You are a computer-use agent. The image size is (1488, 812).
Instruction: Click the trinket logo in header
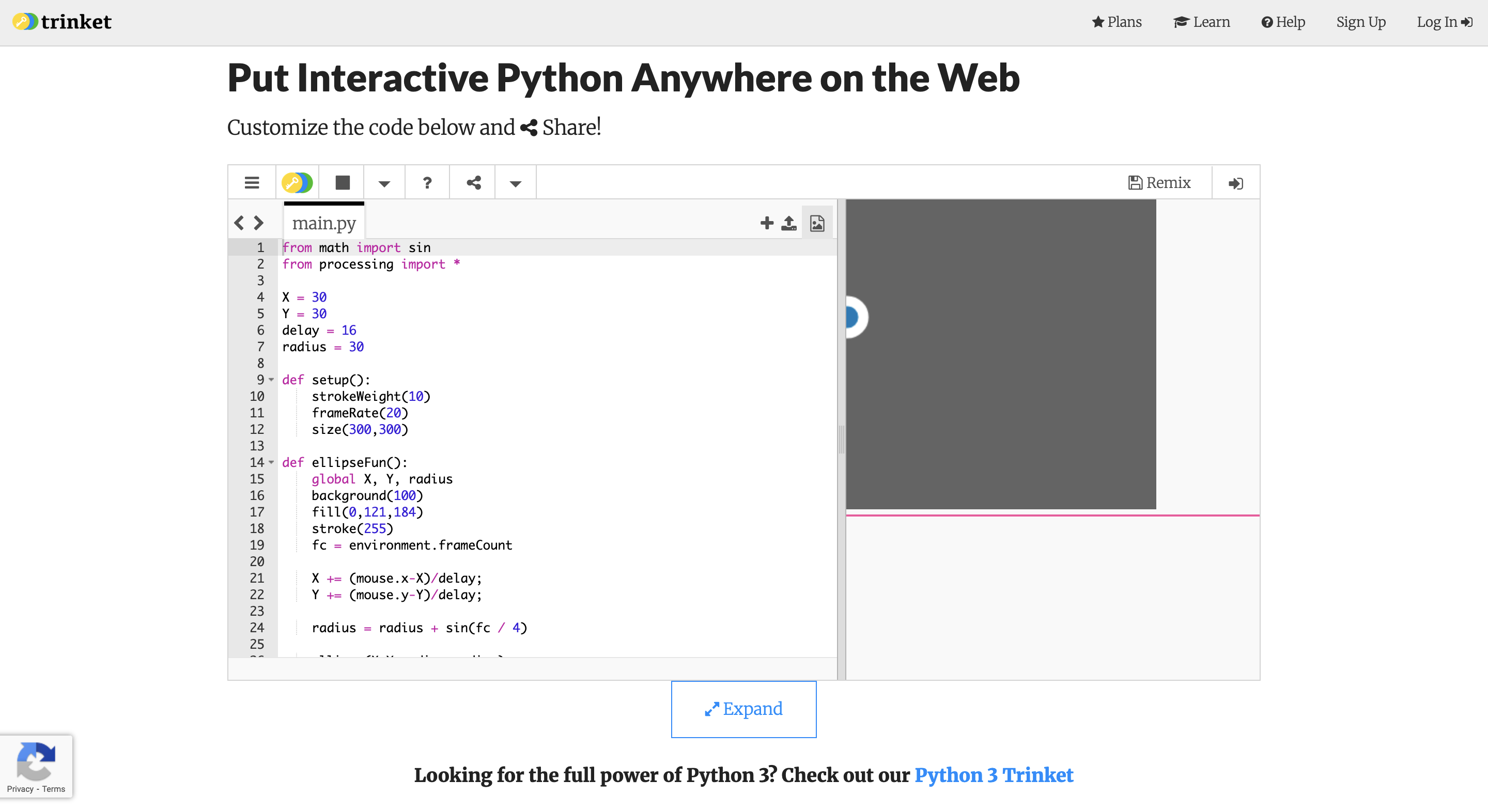tap(62, 22)
